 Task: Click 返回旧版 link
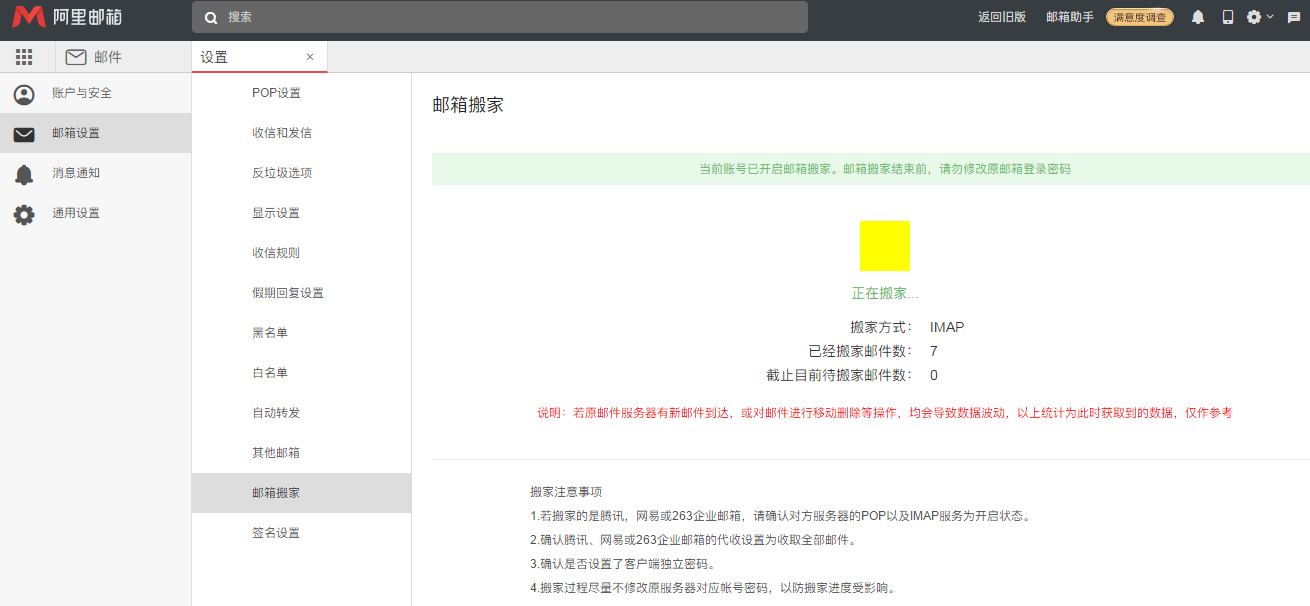[1002, 17]
